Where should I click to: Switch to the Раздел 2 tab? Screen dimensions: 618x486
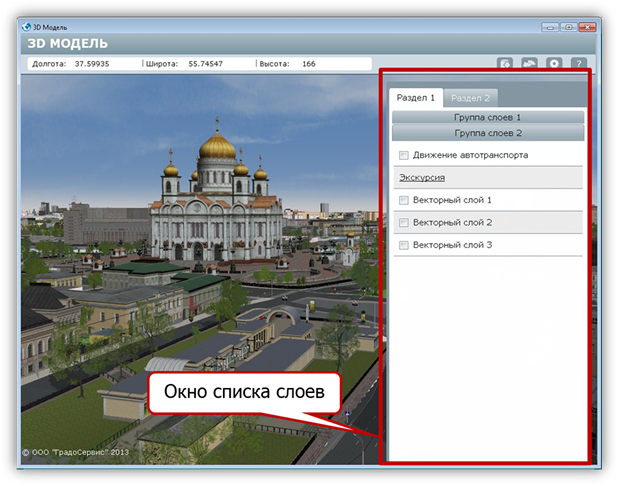[470, 98]
